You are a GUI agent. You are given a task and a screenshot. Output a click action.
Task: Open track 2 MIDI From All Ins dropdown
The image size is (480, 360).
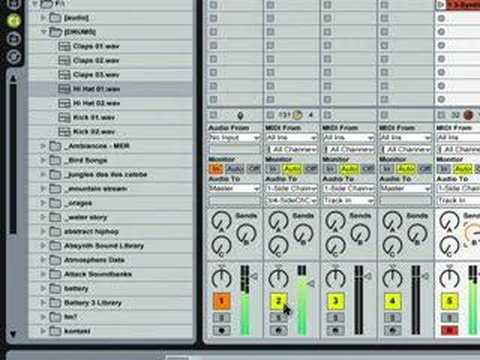click(x=291, y=137)
